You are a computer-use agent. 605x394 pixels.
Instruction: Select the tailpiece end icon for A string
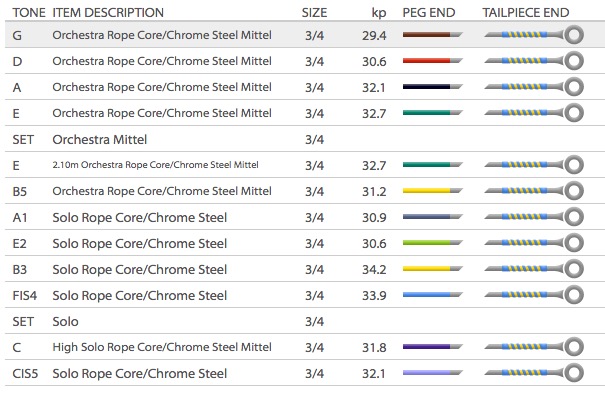534,87
